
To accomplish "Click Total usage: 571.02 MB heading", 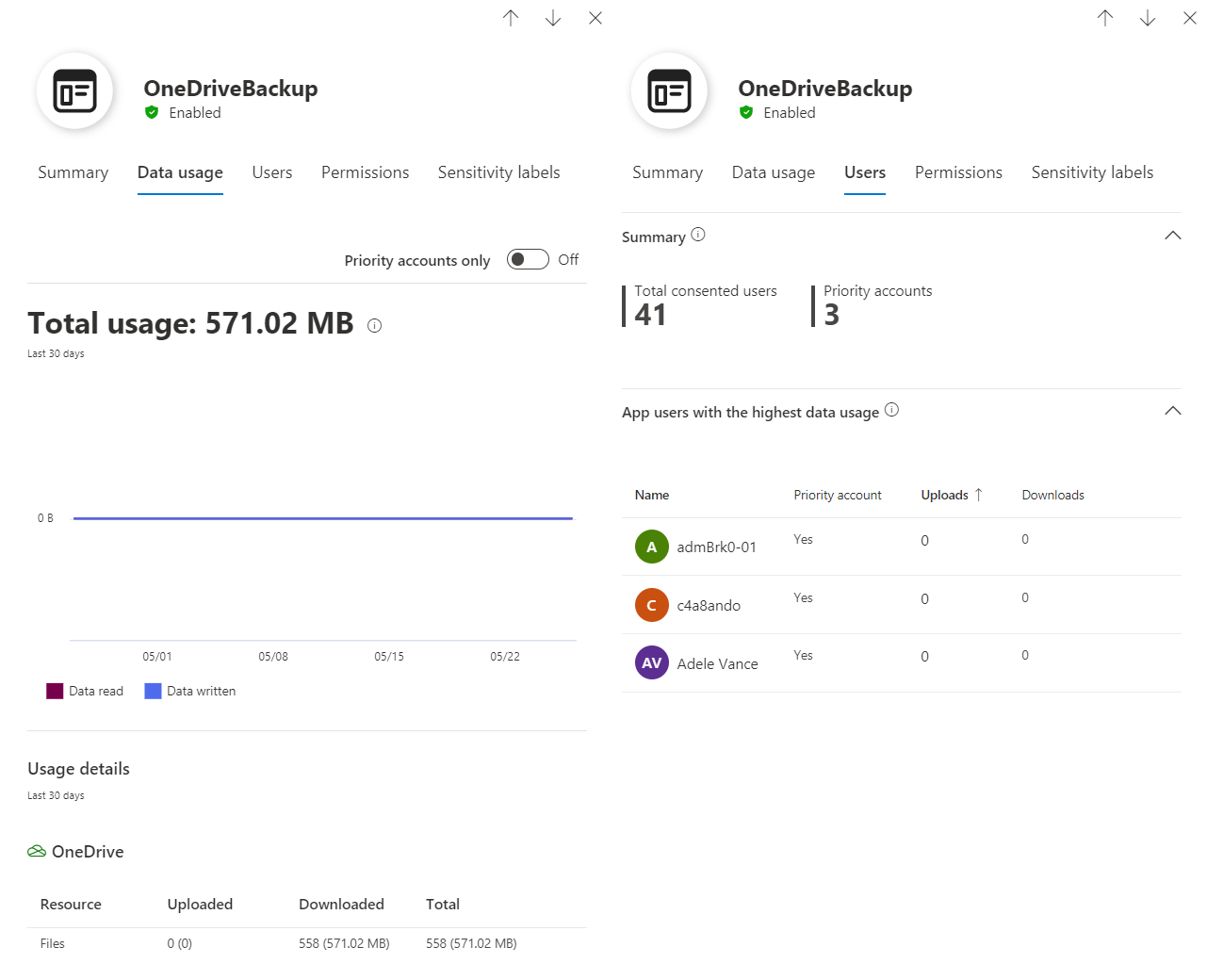I will (x=190, y=323).
